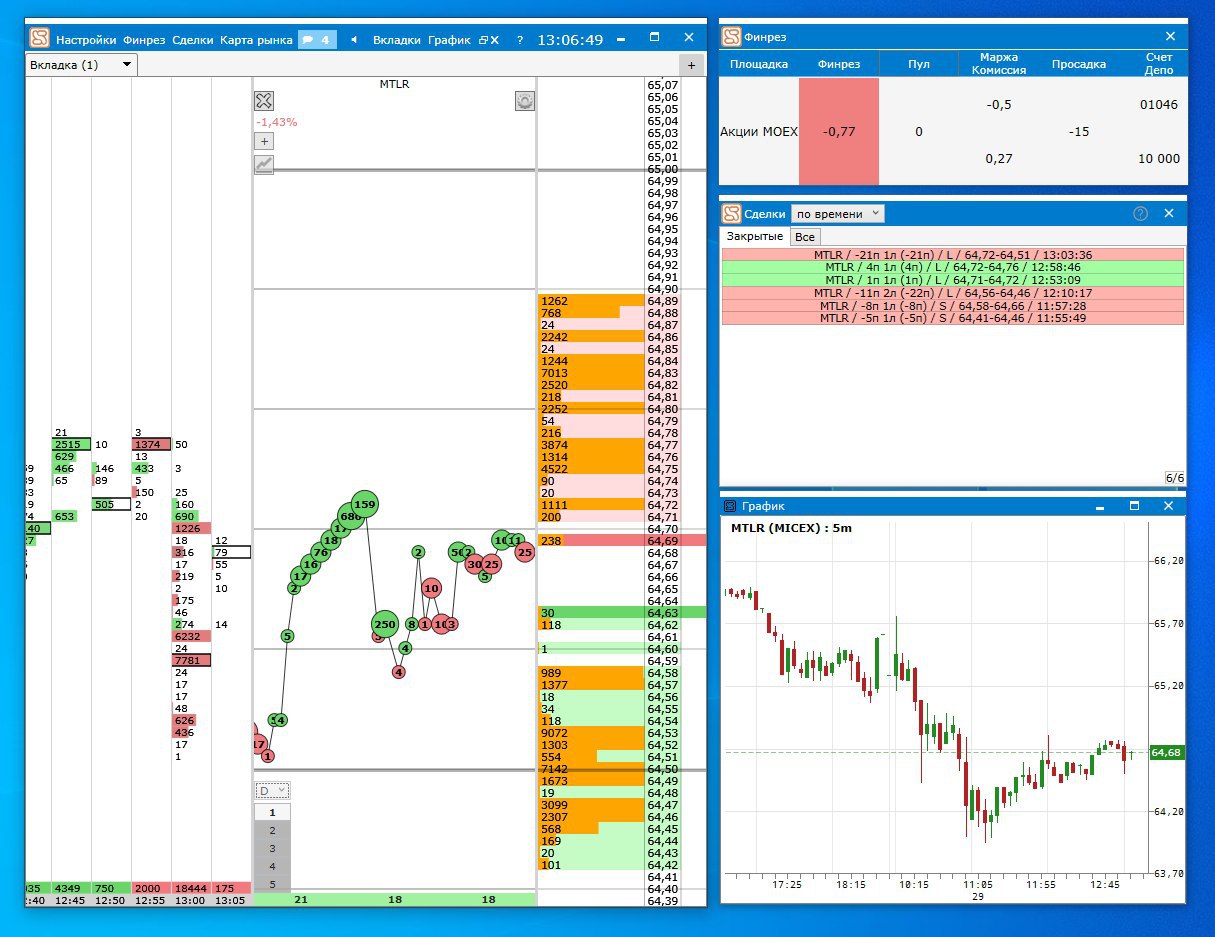Open the Сделки menu in main window

(193, 40)
